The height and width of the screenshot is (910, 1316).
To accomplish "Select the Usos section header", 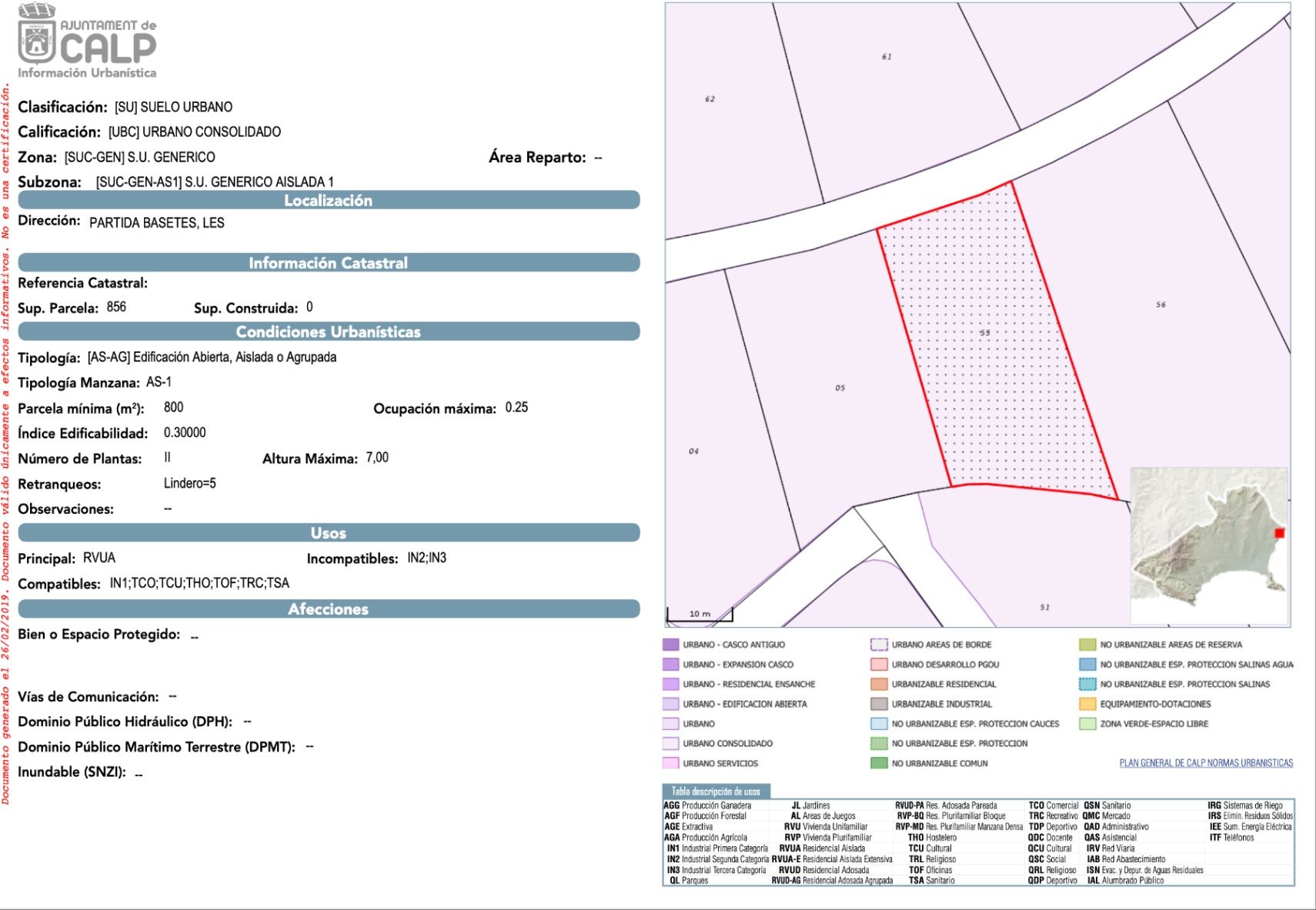I will pos(329,532).
